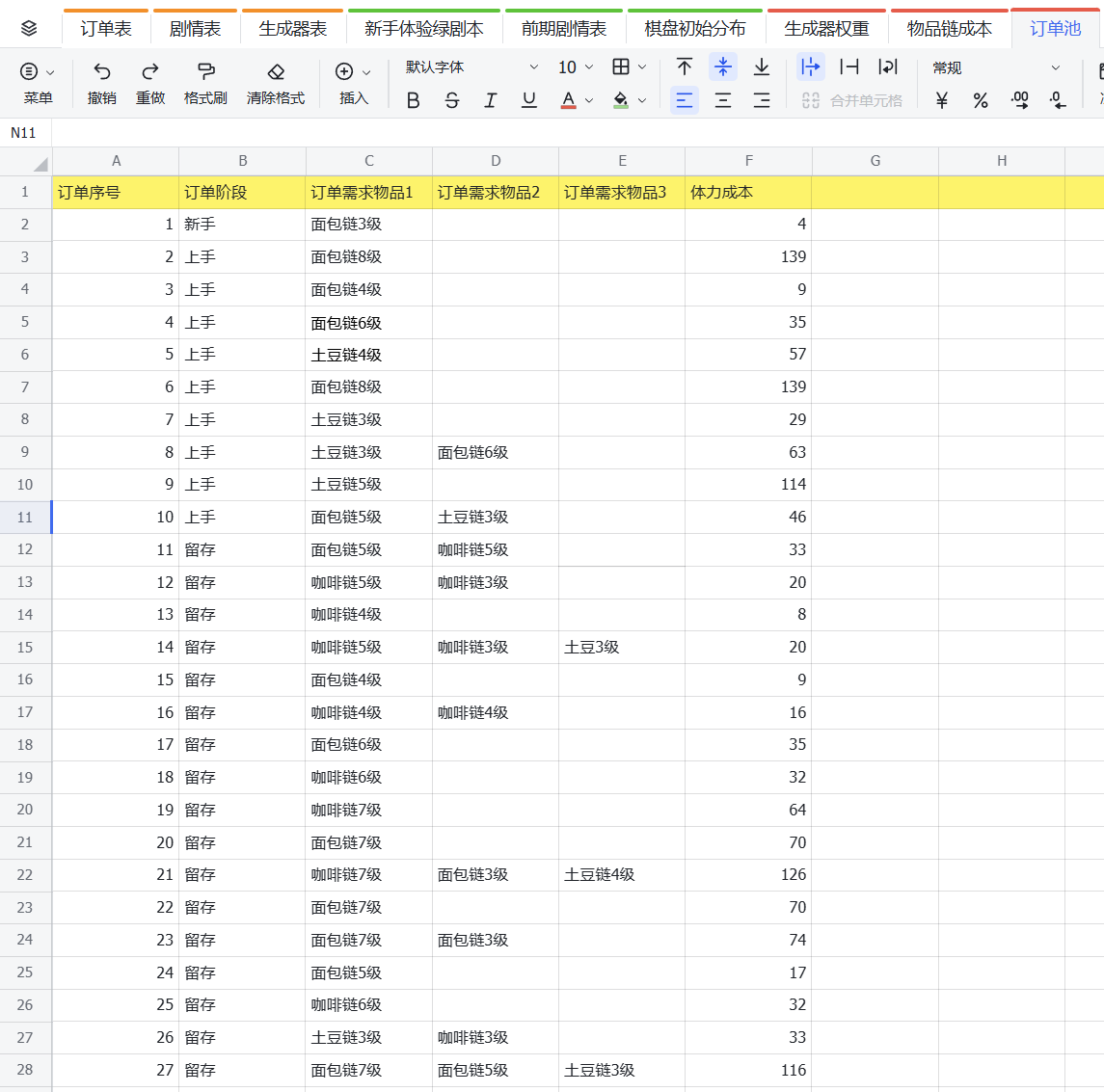The image size is (1104, 1092).
Task: Open the font family dropdown 默认字体
Action: (x=471, y=67)
